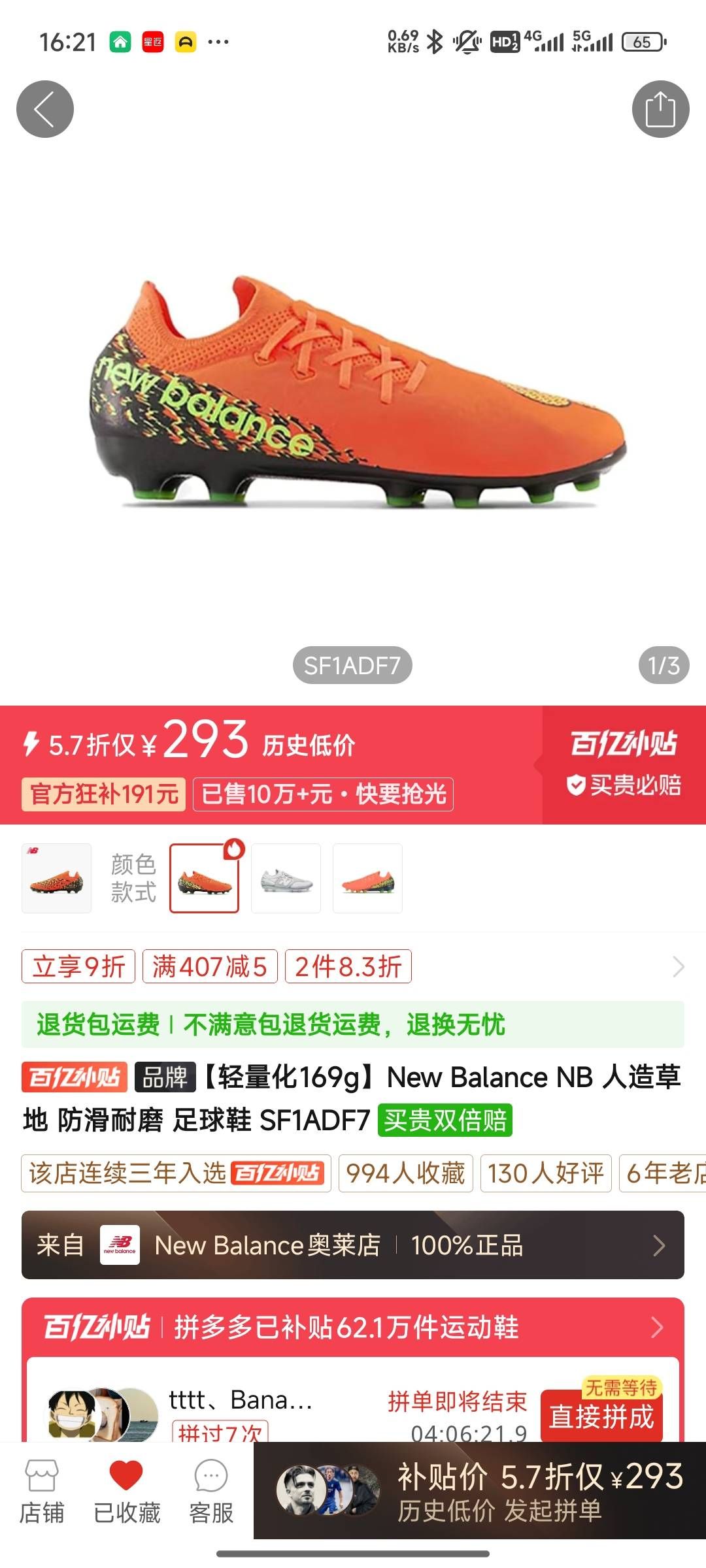This screenshot has width=706, height=1568.
Task: Tap the 994人收藏 tag
Action: [405, 1173]
